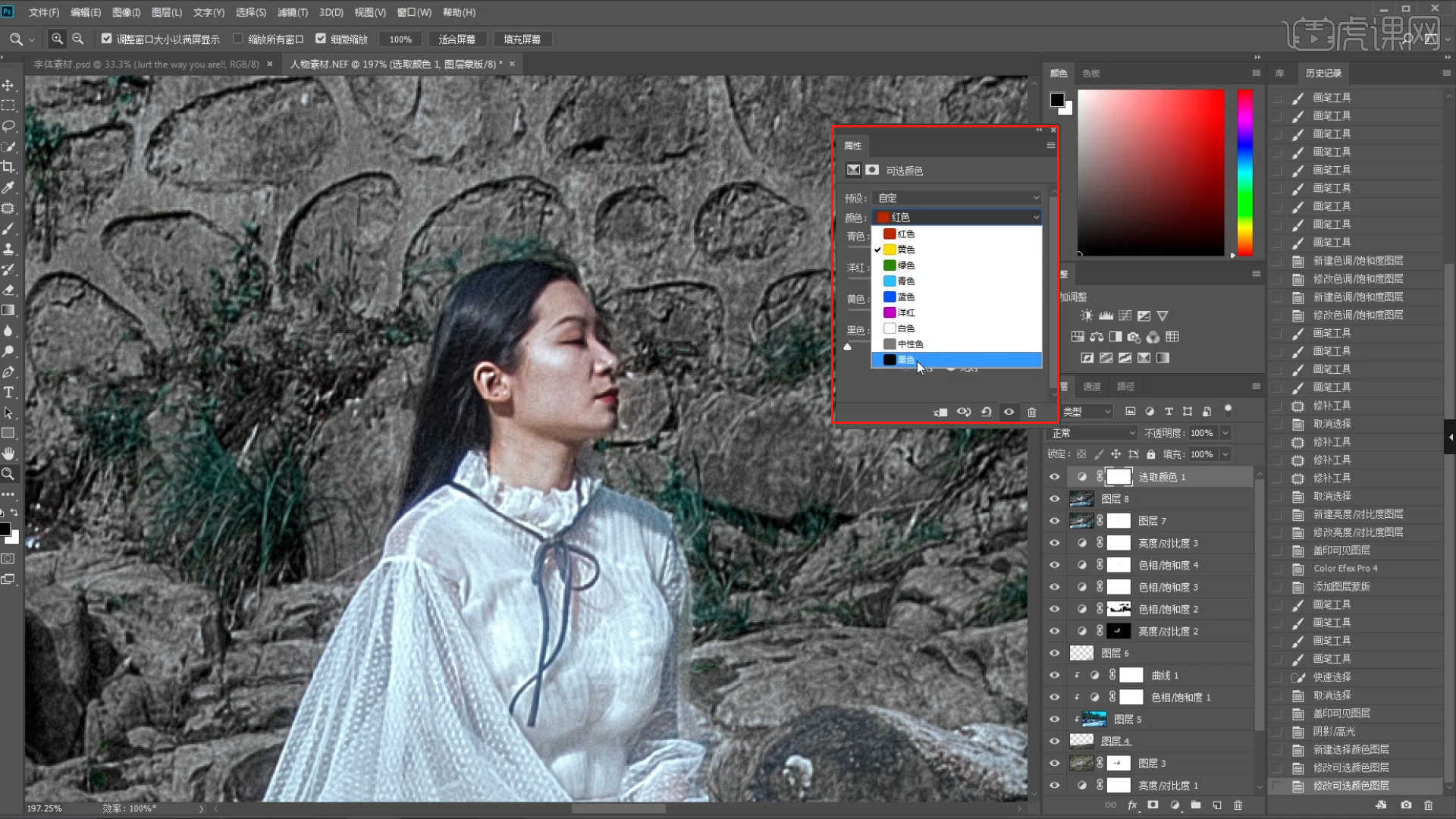Select the Hand tool
Screen dimensions: 1456x819
click(x=8, y=453)
